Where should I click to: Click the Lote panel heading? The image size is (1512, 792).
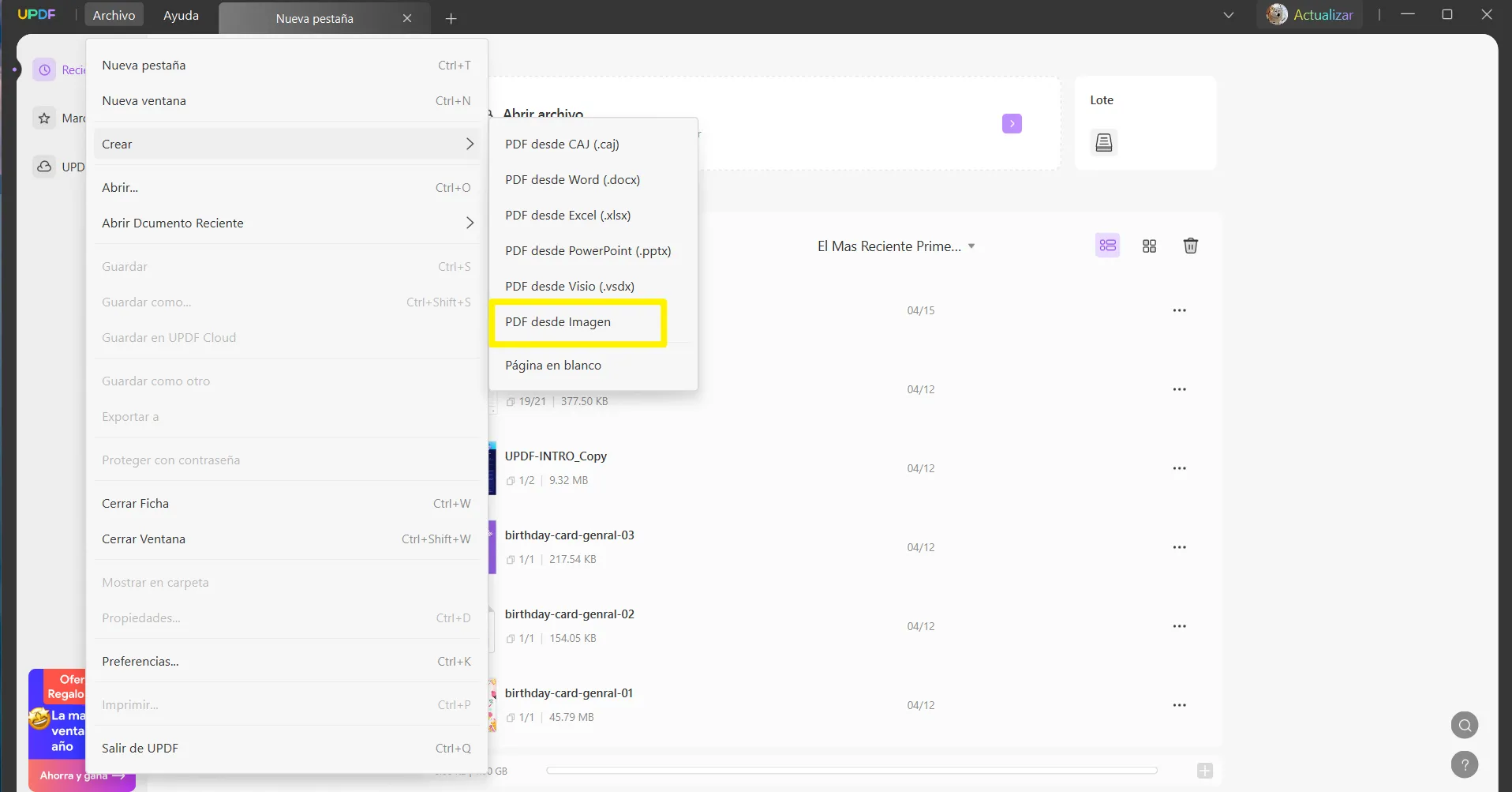(1102, 100)
